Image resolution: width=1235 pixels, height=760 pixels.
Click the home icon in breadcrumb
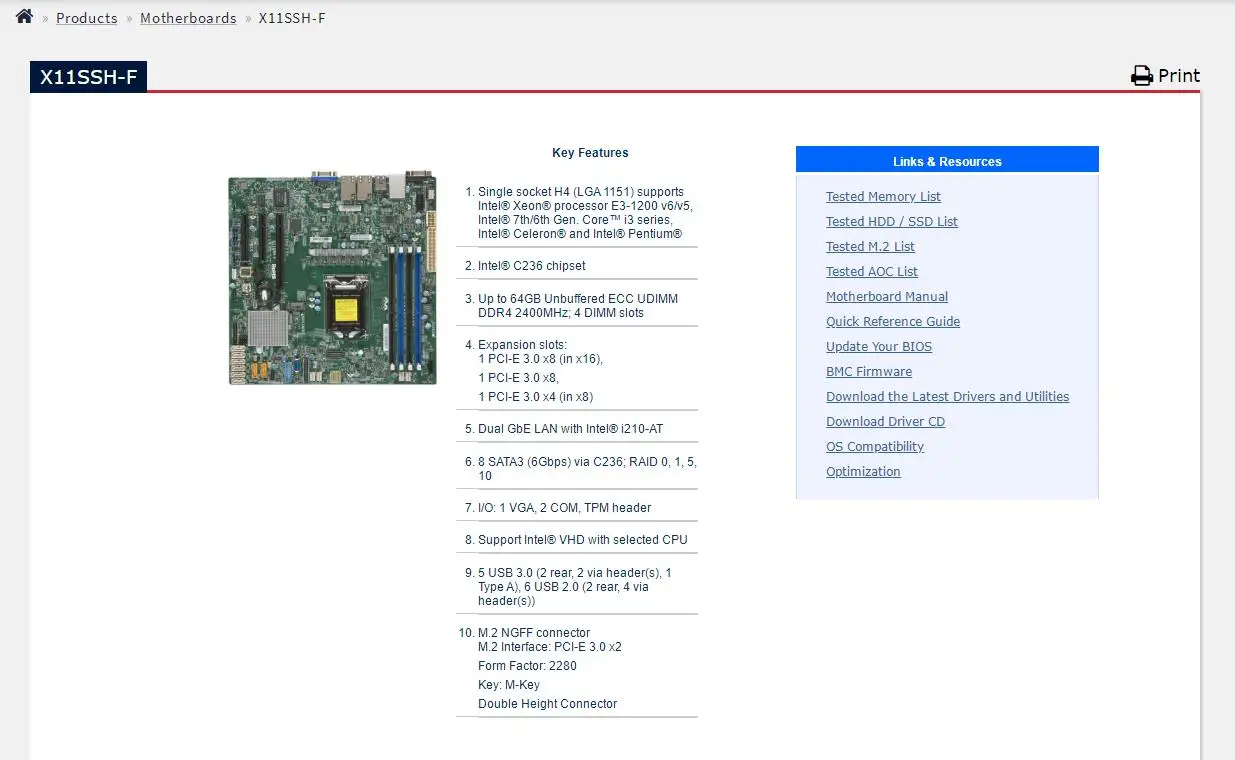24,16
